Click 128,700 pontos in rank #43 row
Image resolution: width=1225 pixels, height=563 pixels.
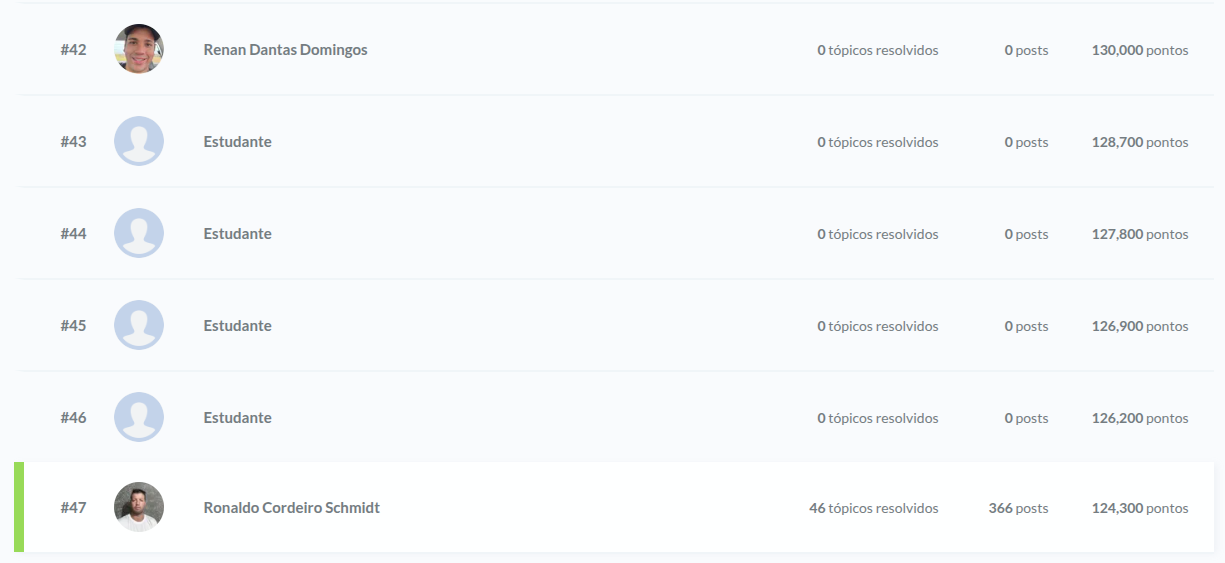tap(1139, 142)
